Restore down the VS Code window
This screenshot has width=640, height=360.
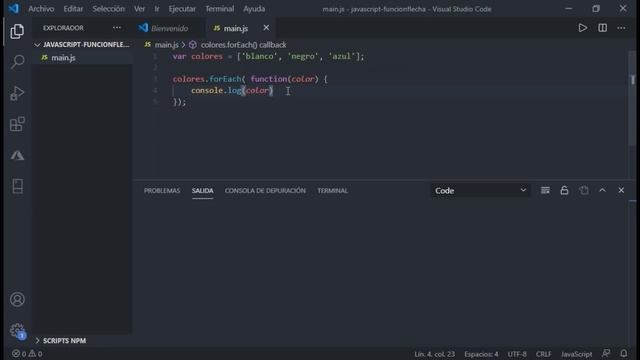click(x=596, y=9)
